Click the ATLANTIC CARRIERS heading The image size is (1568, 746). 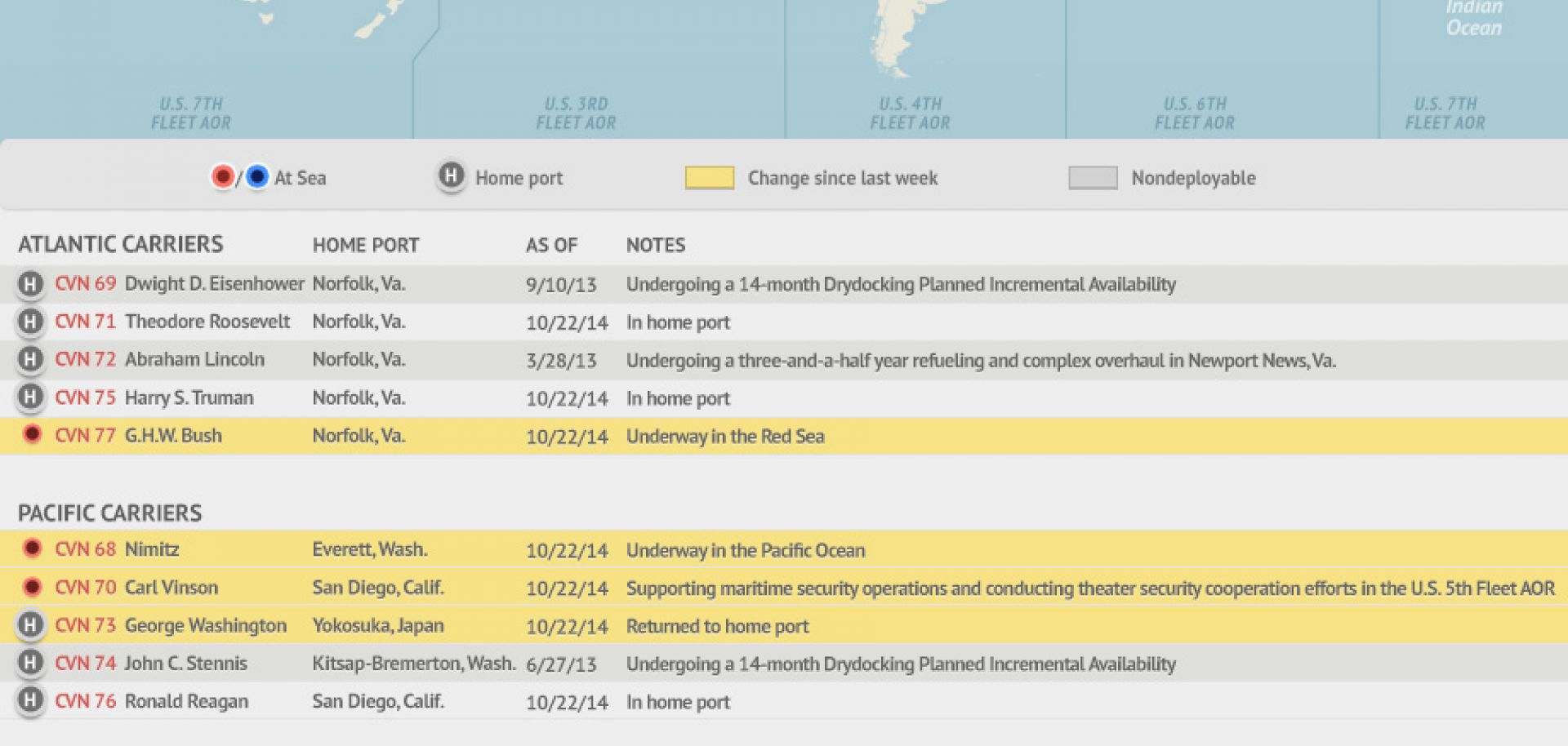point(121,244)
